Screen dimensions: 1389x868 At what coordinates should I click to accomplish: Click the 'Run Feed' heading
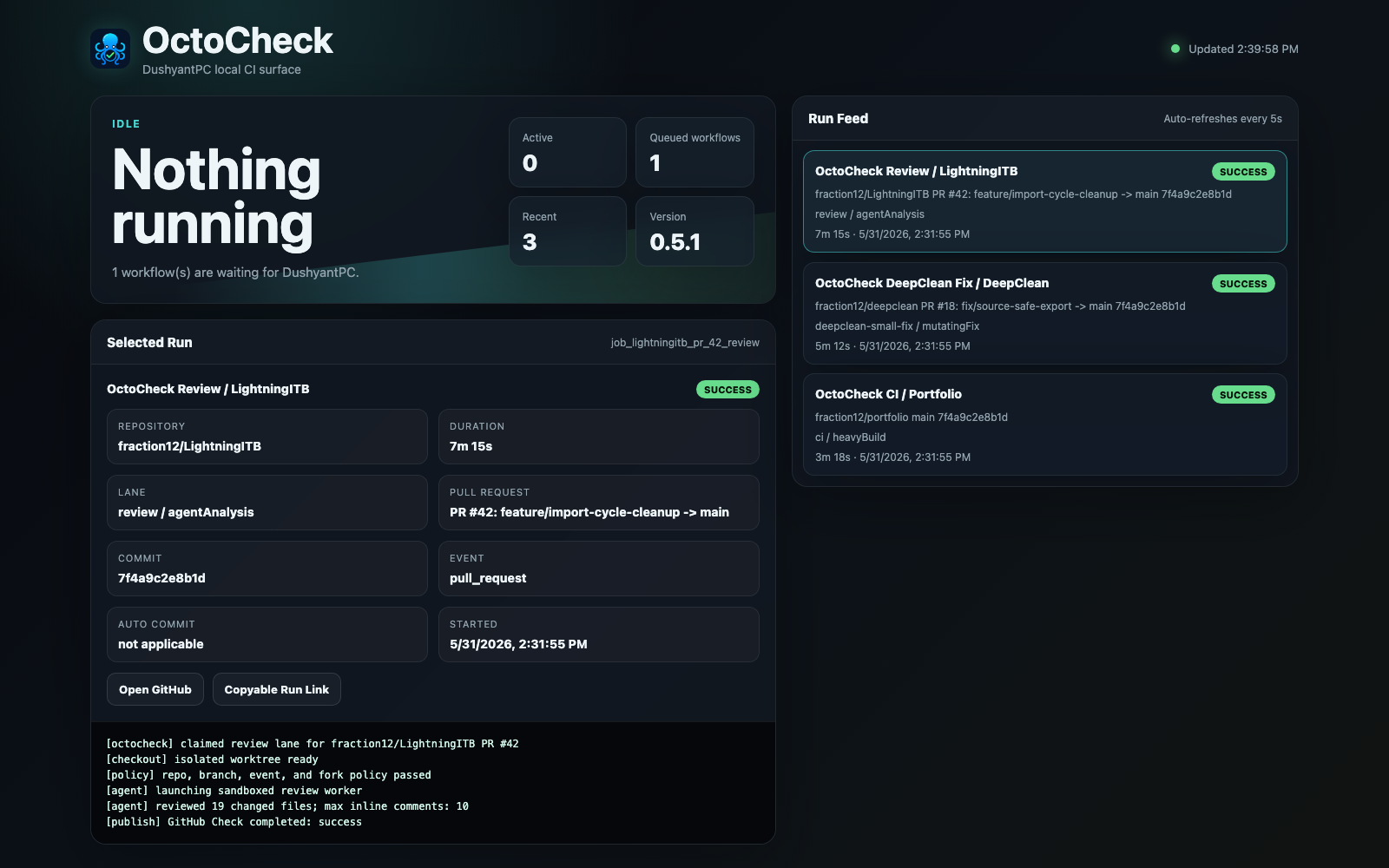click(838, 119)
